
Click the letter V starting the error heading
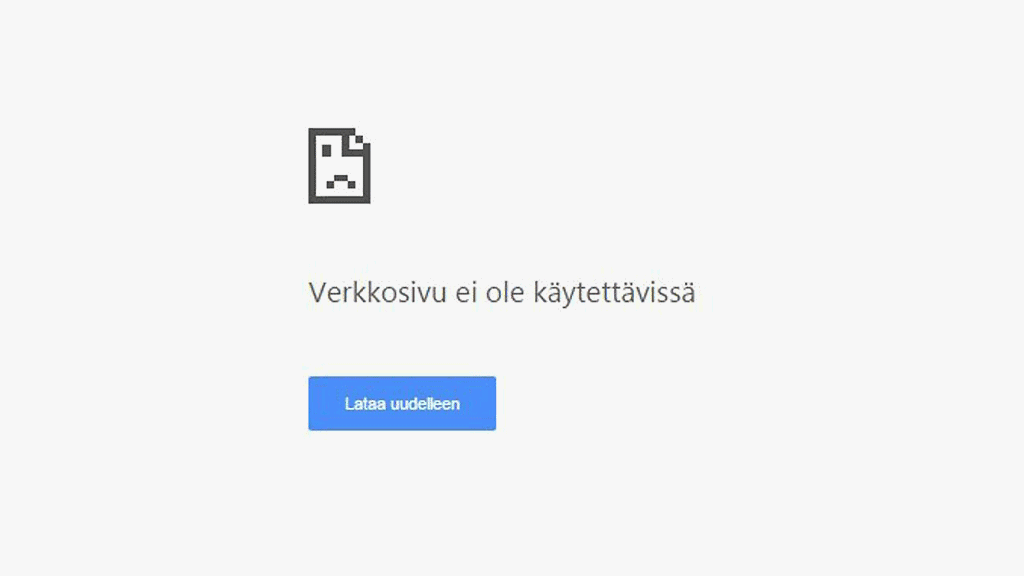(317, 293)
